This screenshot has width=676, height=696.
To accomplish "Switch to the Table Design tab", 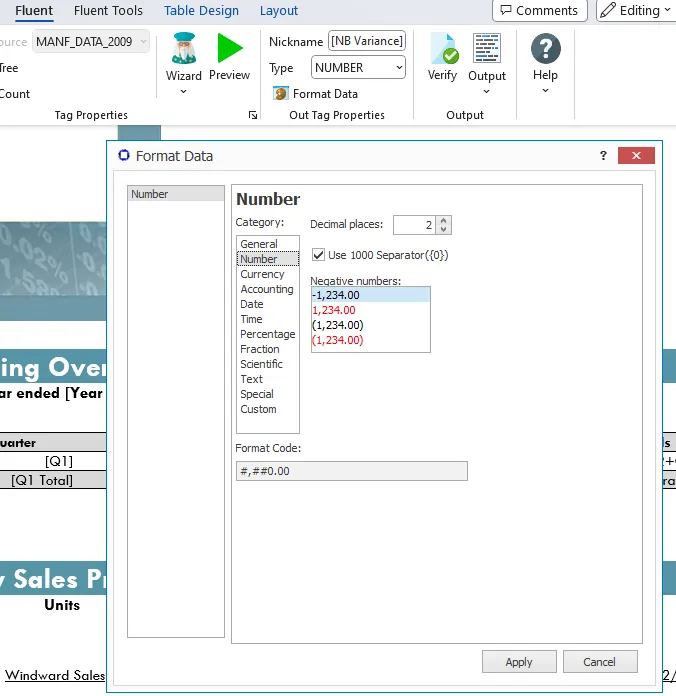I will pos(201,11).
